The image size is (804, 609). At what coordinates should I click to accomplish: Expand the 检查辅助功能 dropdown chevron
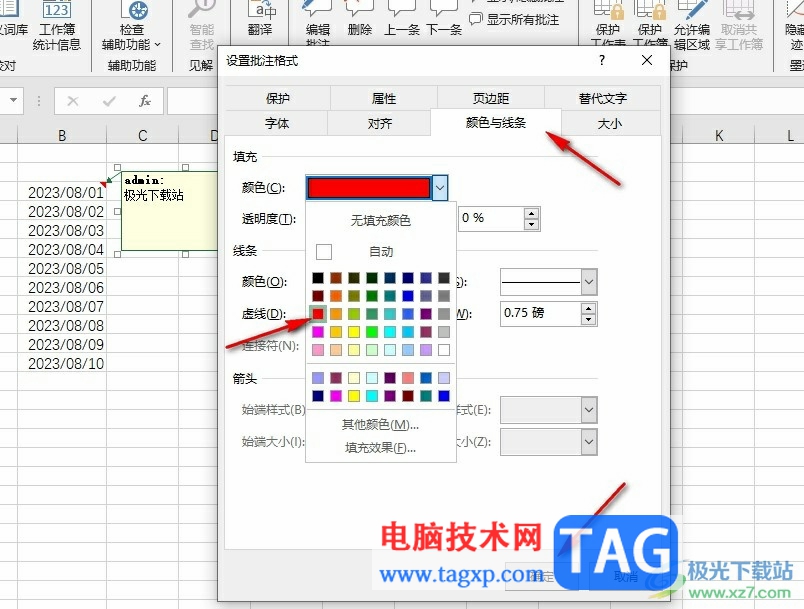tap(157, 45)
